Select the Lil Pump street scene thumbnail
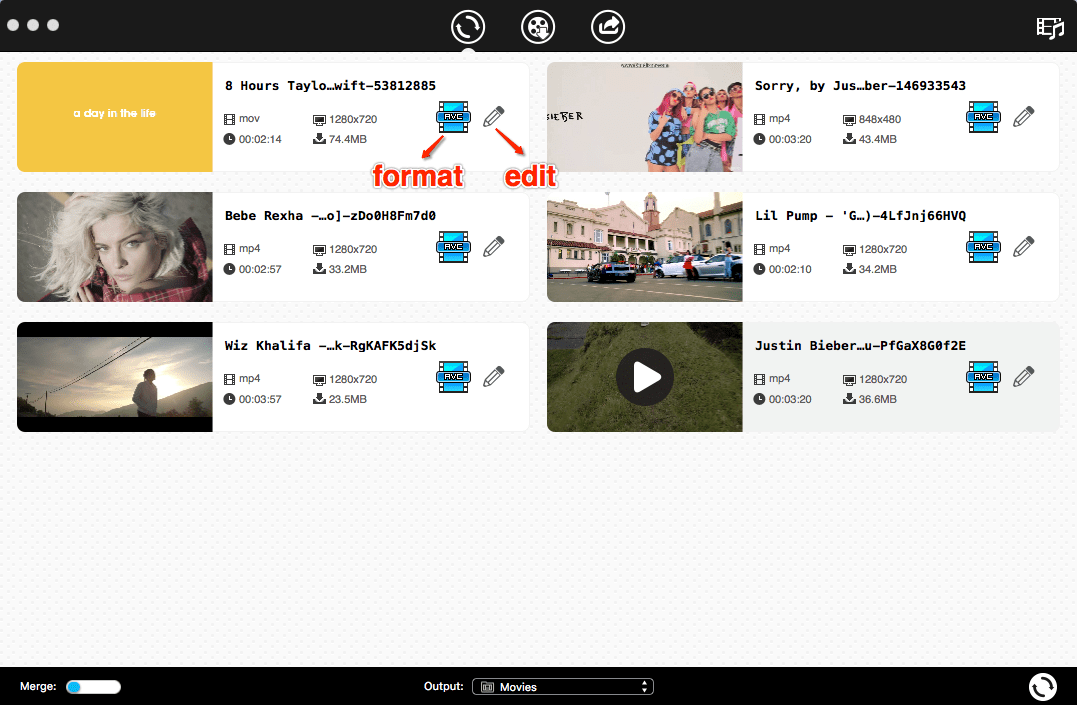Viewport: 1077px width, 705px height. [x=645, y=247]
